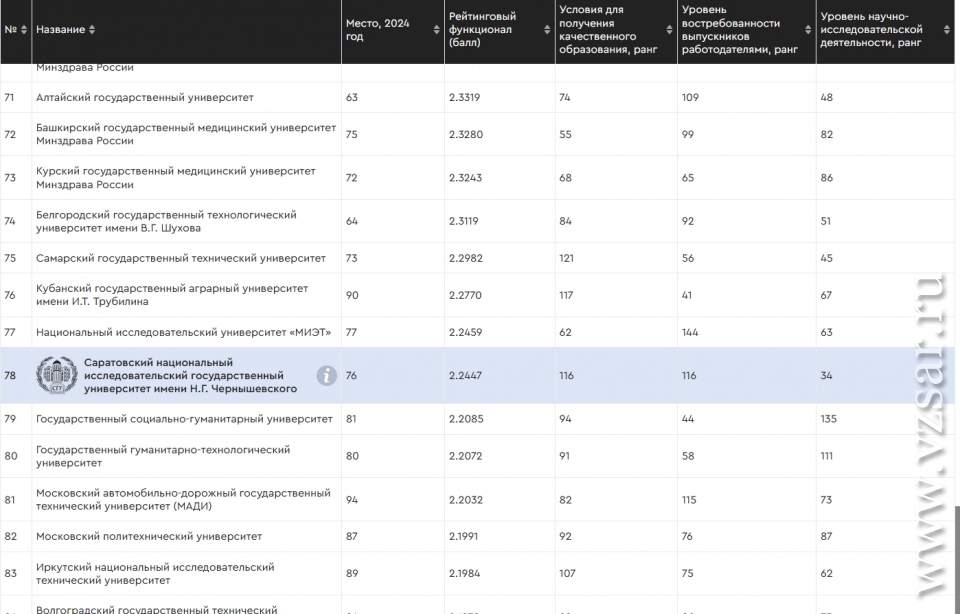This screenshot has width=960, height=614.
Task: Click score 2.2032 in МАДИ row
Action: click(465, 500)
